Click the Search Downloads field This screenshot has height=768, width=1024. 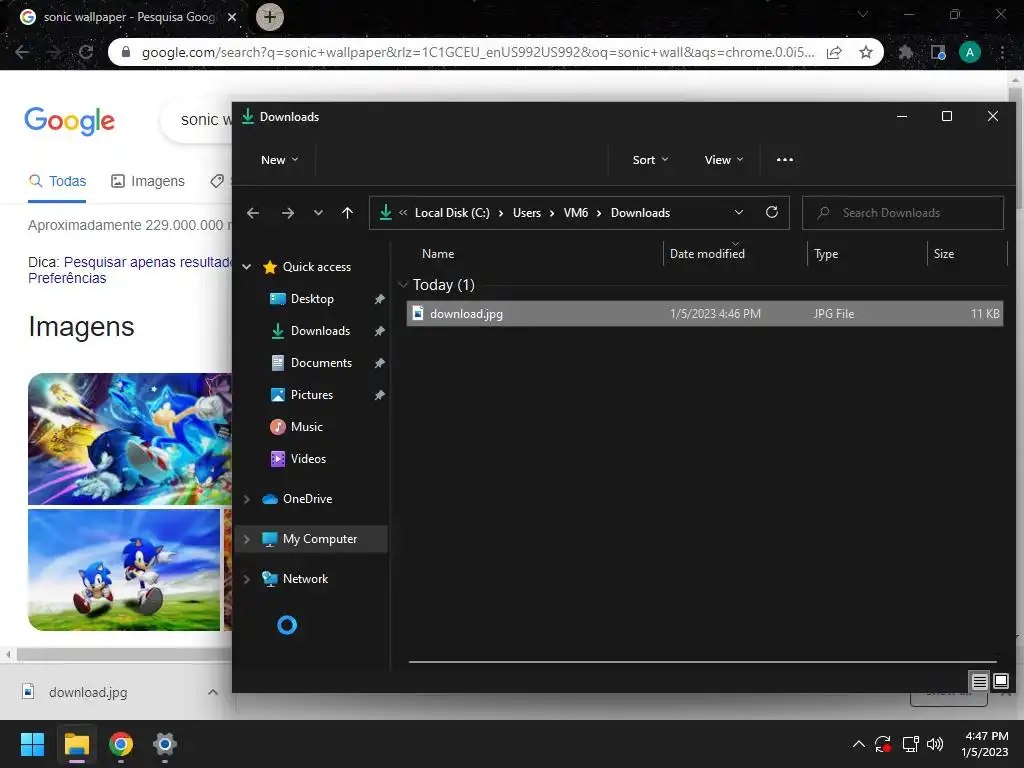tap(903, 213)
